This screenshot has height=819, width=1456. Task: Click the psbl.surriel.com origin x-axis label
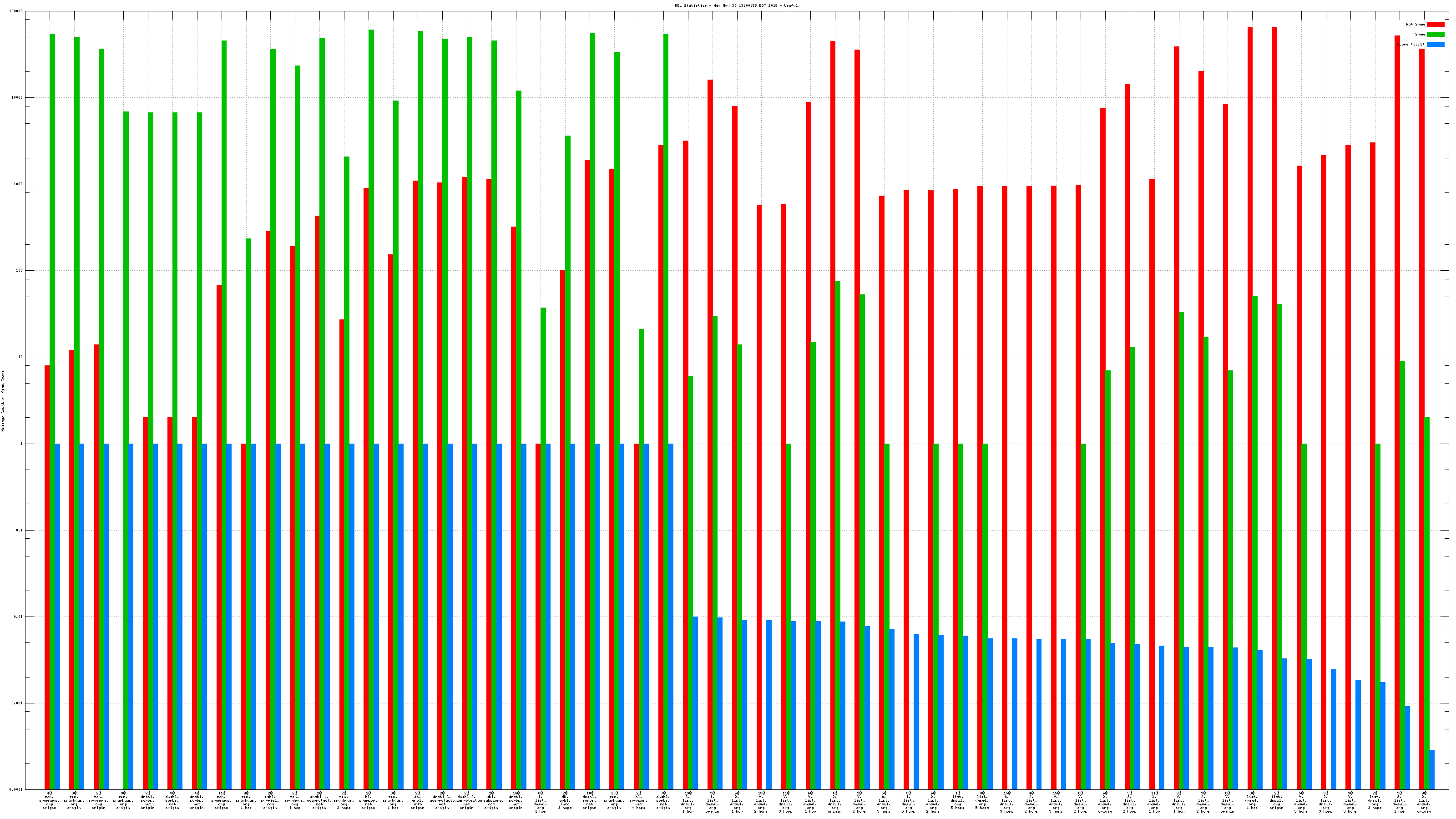tap(270, 800)
